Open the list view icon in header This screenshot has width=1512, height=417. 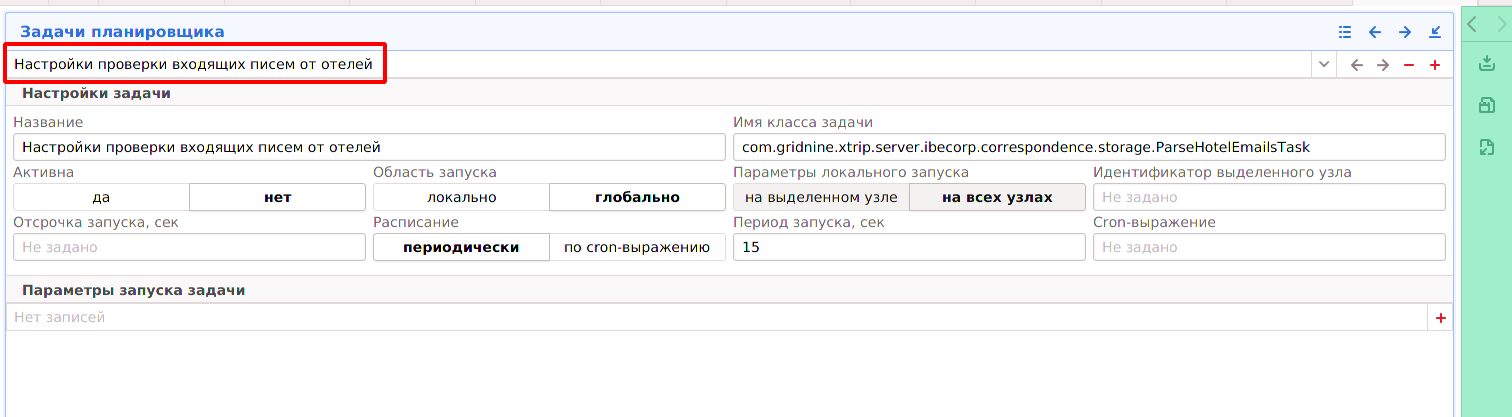point(1345,32)
